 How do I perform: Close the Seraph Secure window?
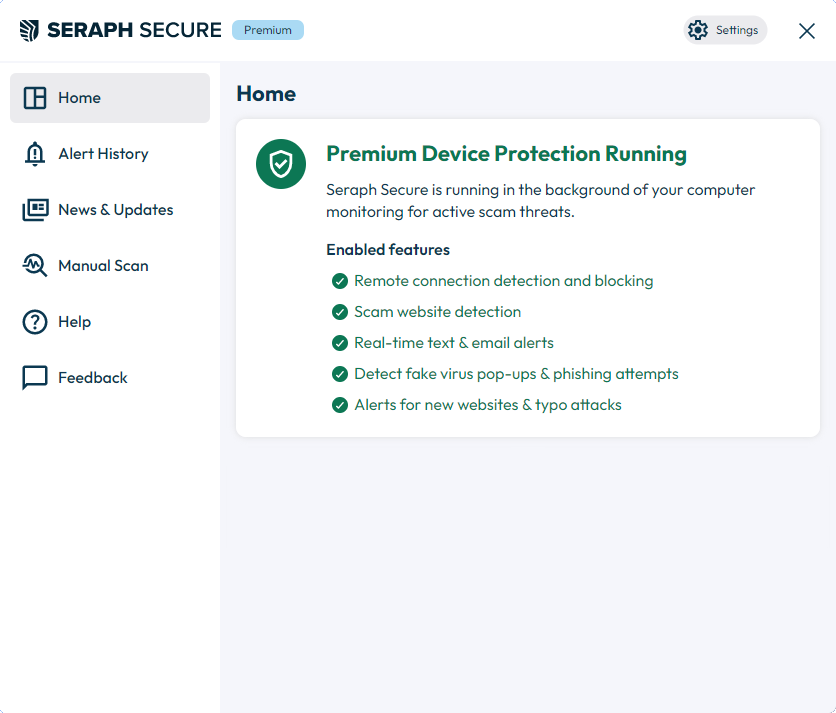[x=807, y=31]
